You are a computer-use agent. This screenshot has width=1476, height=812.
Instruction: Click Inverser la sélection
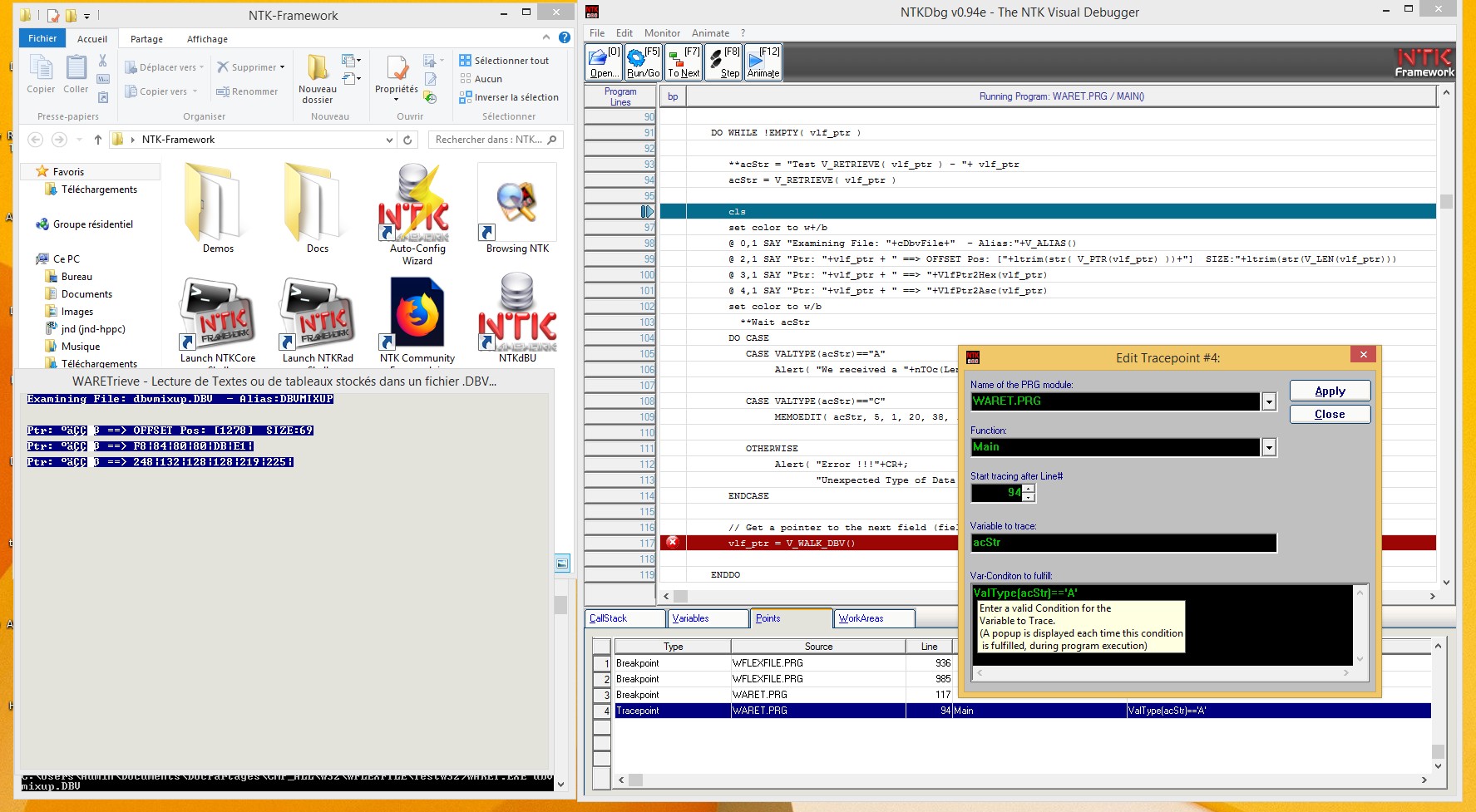click(509, 97)
